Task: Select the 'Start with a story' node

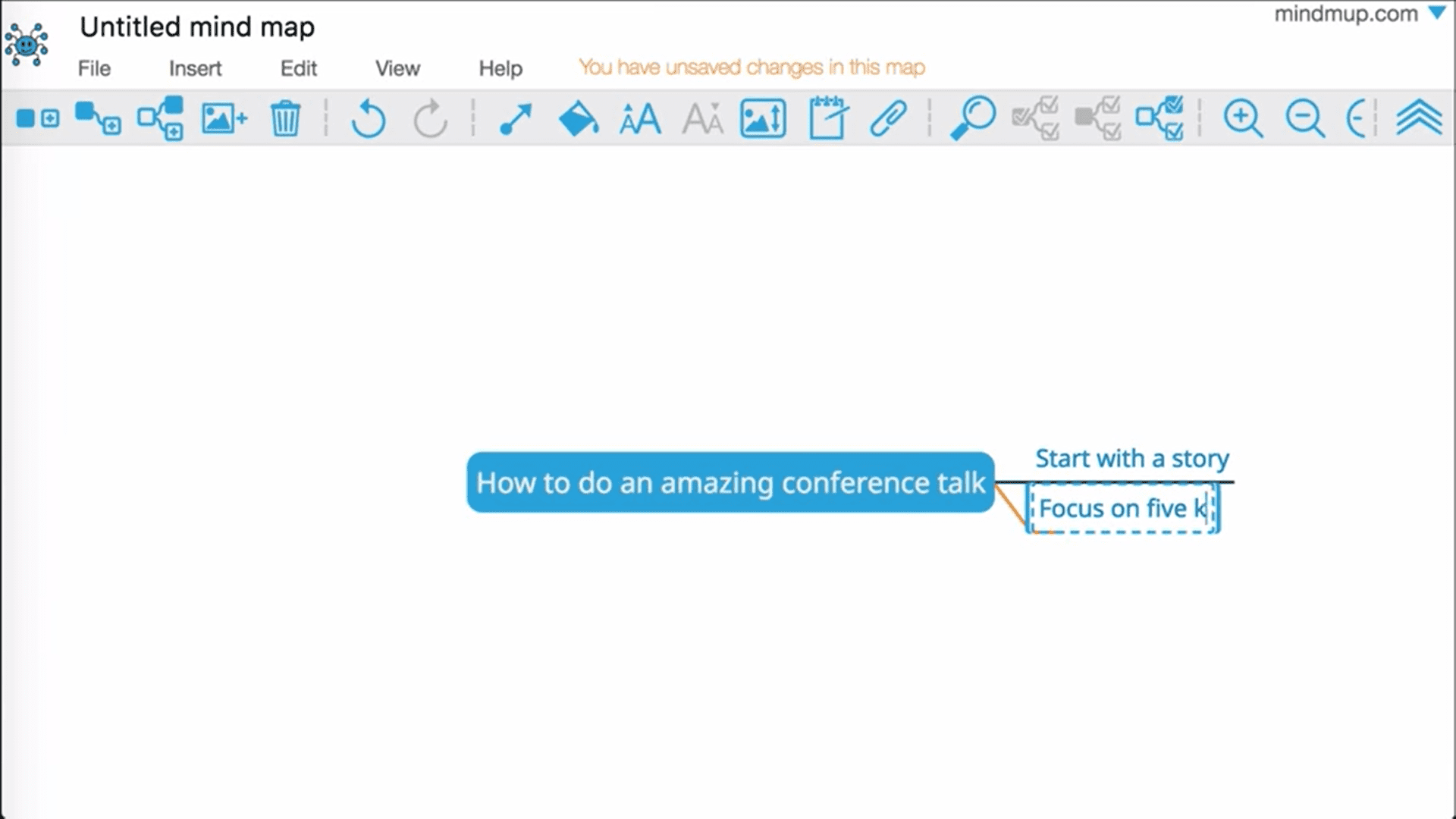Action: pyautogui.click(x=1132, y=459)
